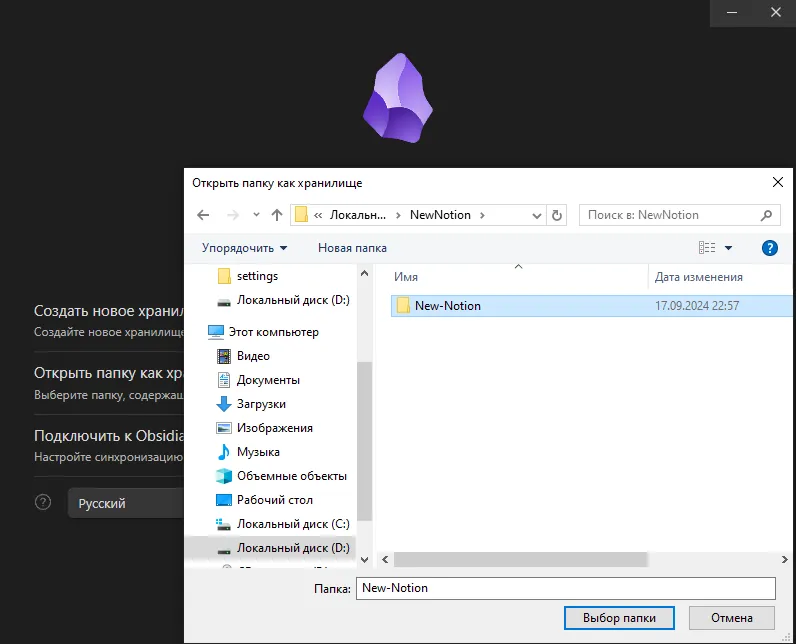Click horizontal scrollbar thumb in file list
Image resolution: width=796 pixels, height=644 pixels.
pos(520,560)
